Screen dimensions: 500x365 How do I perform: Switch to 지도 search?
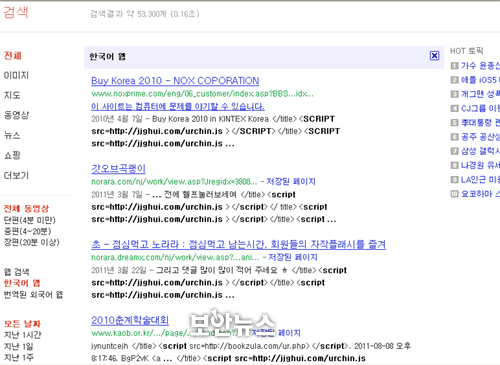pos(12,95)
